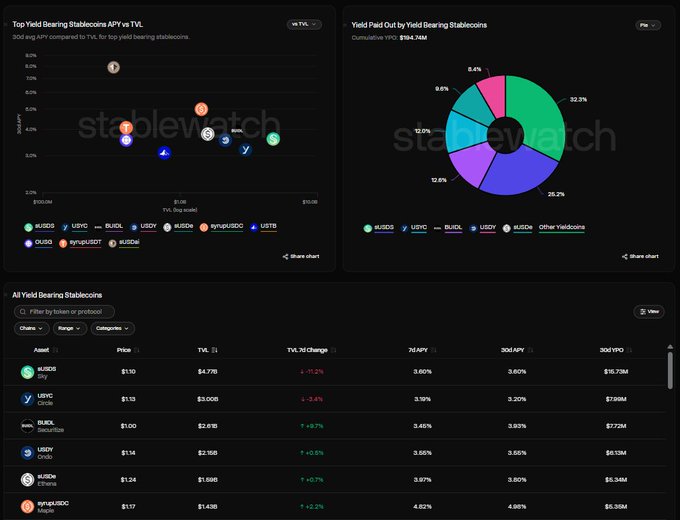Screen dimensions: 680x520
Task: Open the vs TVL chart mode dropdown
Action: pyautogui.click(x=304, y=24)
